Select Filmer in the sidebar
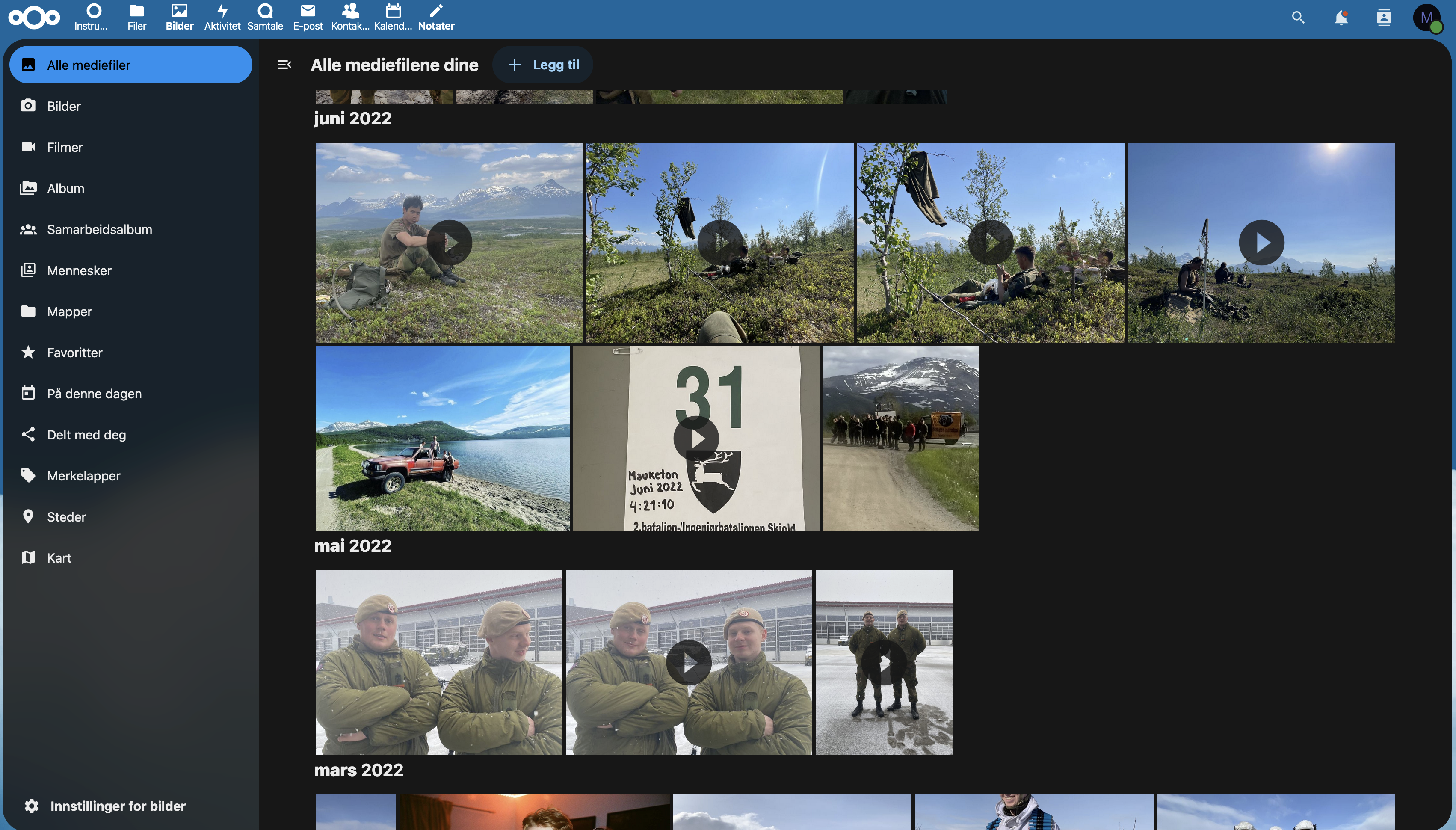 tap(65, 146)
